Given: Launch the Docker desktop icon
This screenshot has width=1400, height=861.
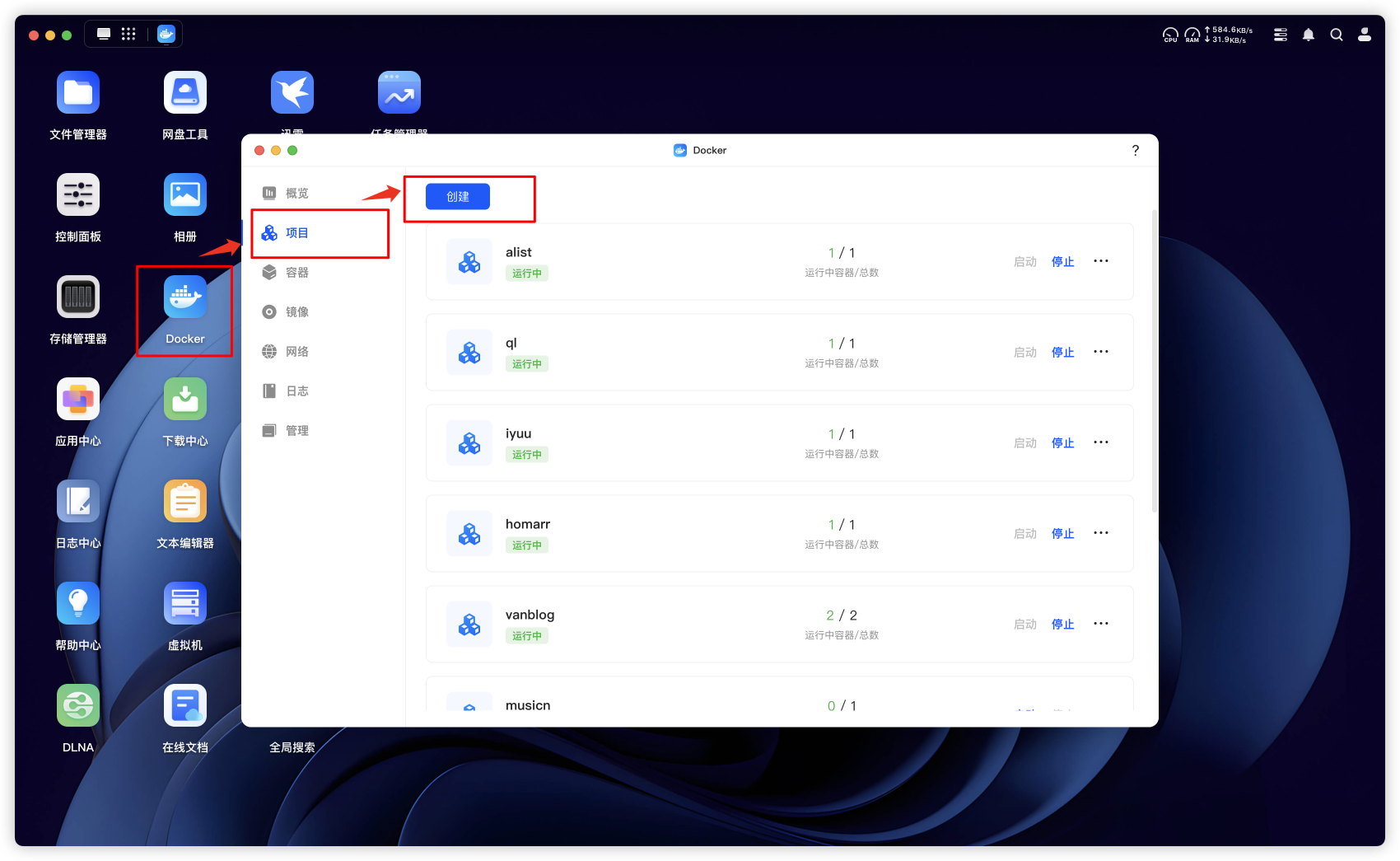Looking at the screenshot, I should pyautogui.click(x=185, y=297).
